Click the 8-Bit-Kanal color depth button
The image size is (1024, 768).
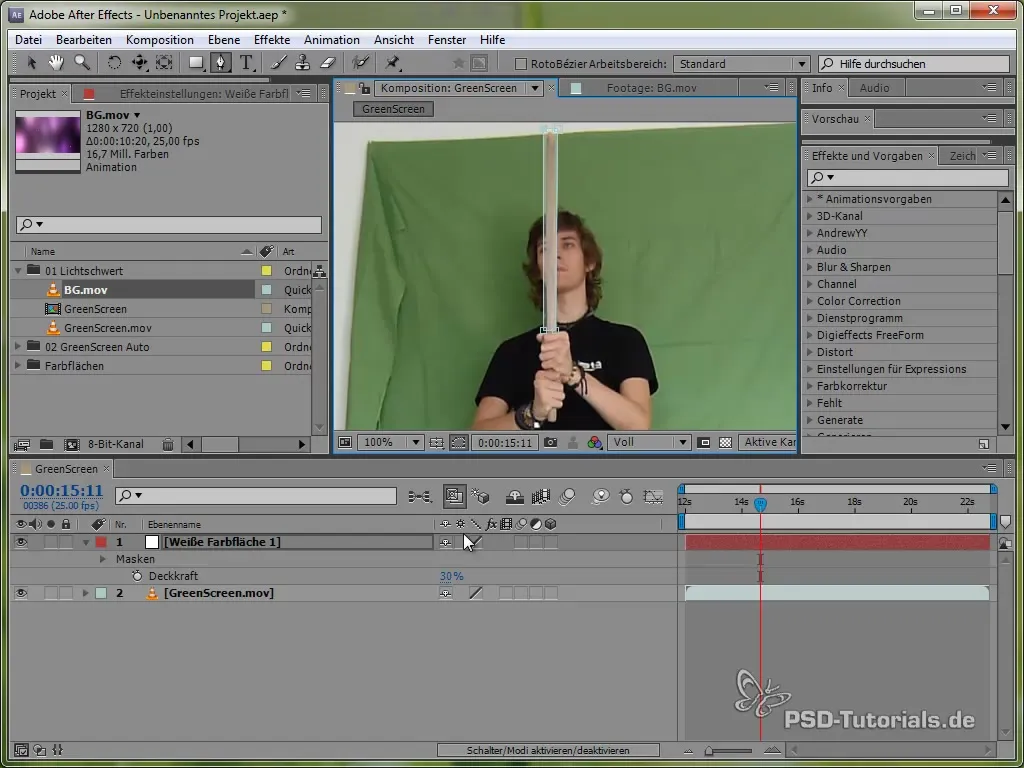(116, 445)
